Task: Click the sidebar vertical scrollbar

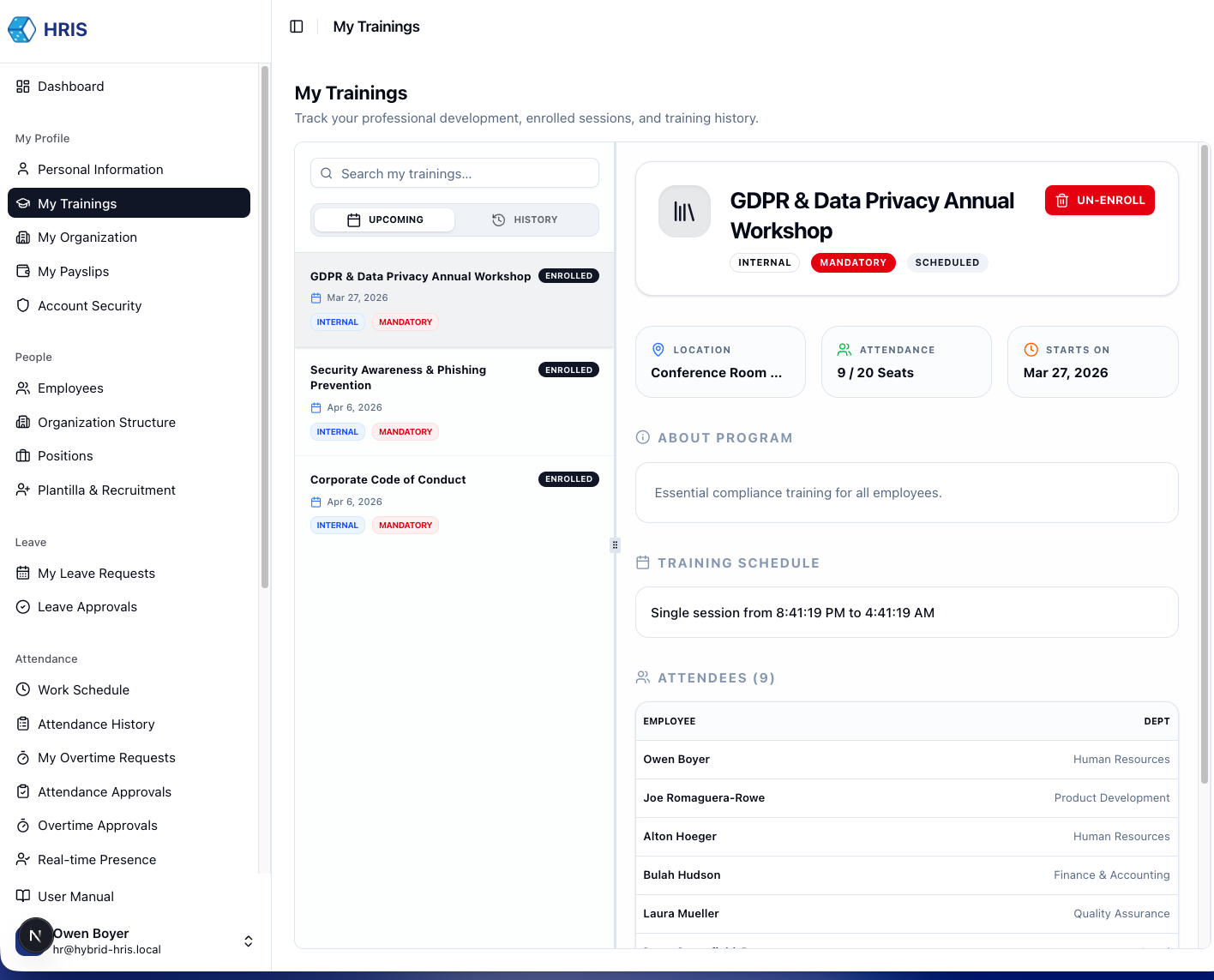Action: click(x=265, y=326)
